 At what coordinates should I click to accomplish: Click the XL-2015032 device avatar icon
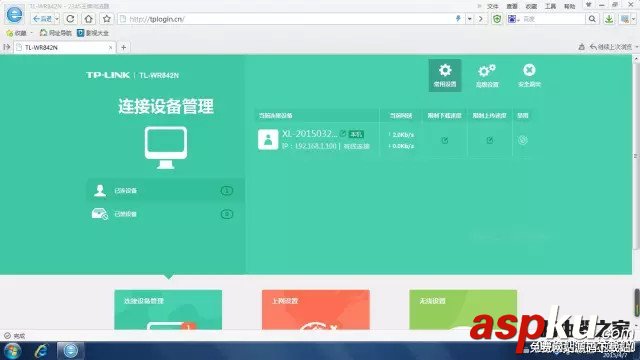click(x=268, y=140)
